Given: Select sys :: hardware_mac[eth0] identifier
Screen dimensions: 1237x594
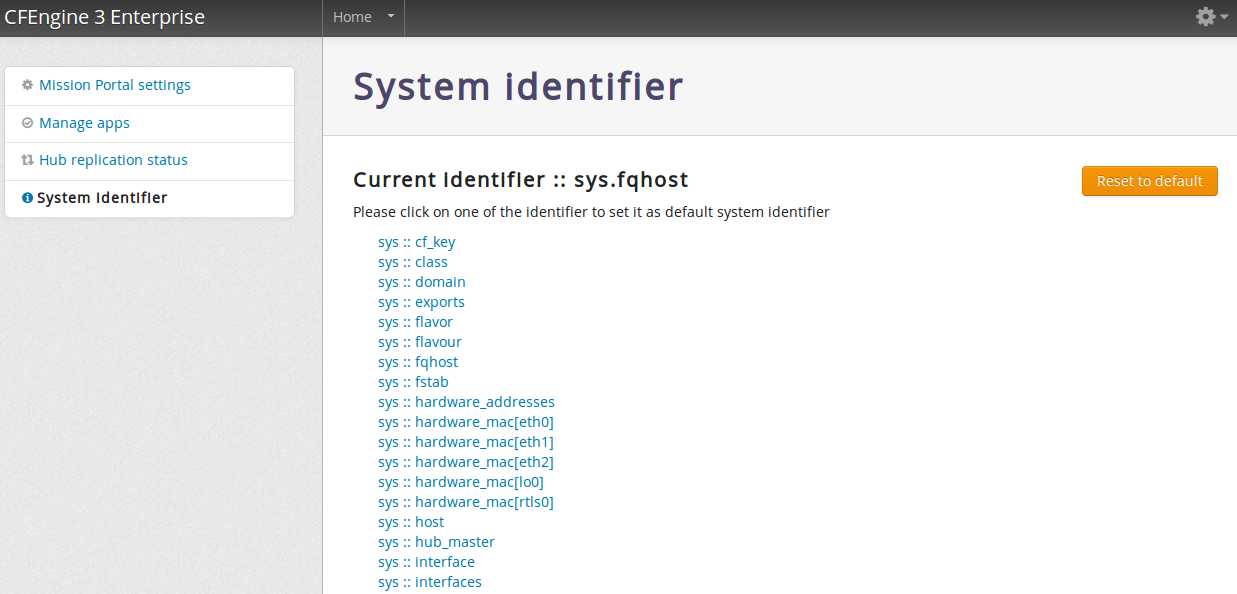Looking at the screenshot, I should (x=466, y=422).
